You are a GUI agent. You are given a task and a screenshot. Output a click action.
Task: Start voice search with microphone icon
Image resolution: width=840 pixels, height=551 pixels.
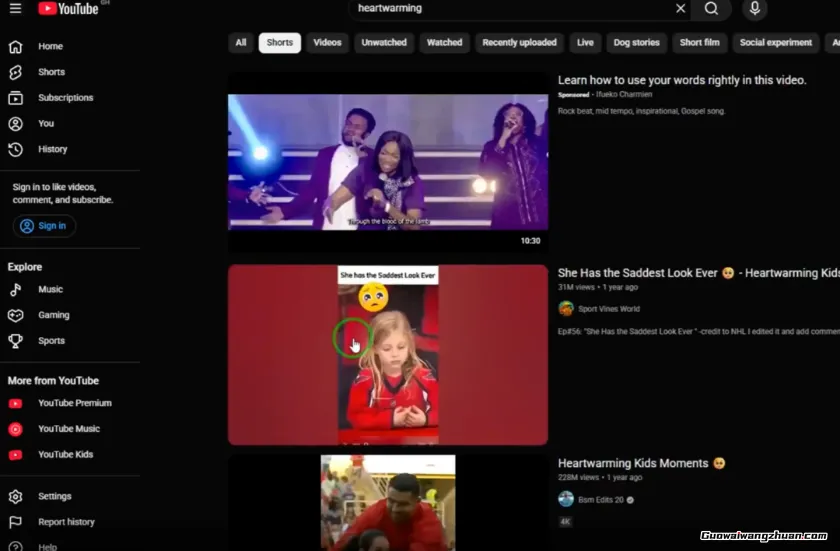754,8
